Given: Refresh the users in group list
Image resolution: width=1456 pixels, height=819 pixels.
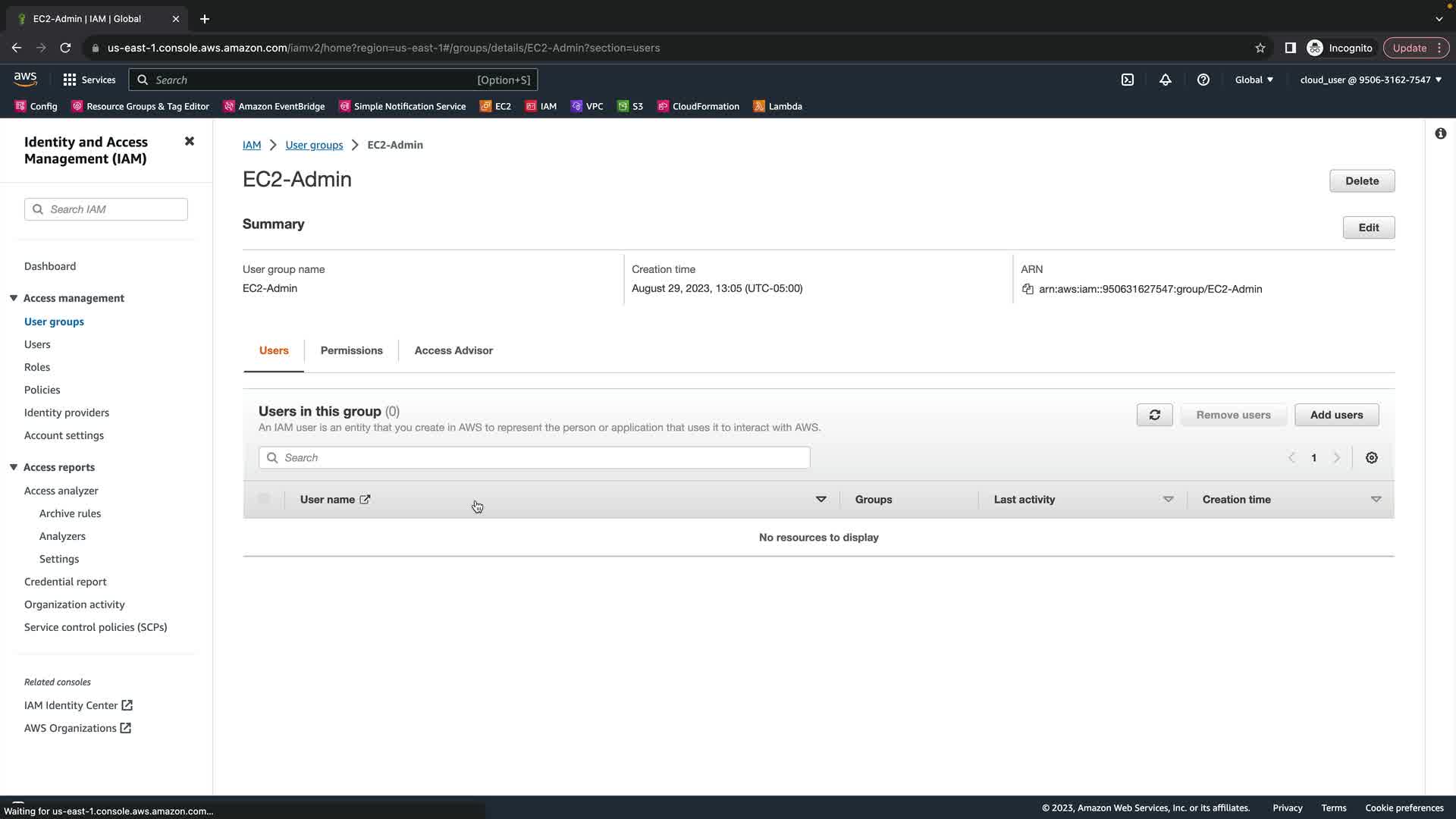Looking at the screenshot, I should pyautogui.click(x=1154, y=415).
